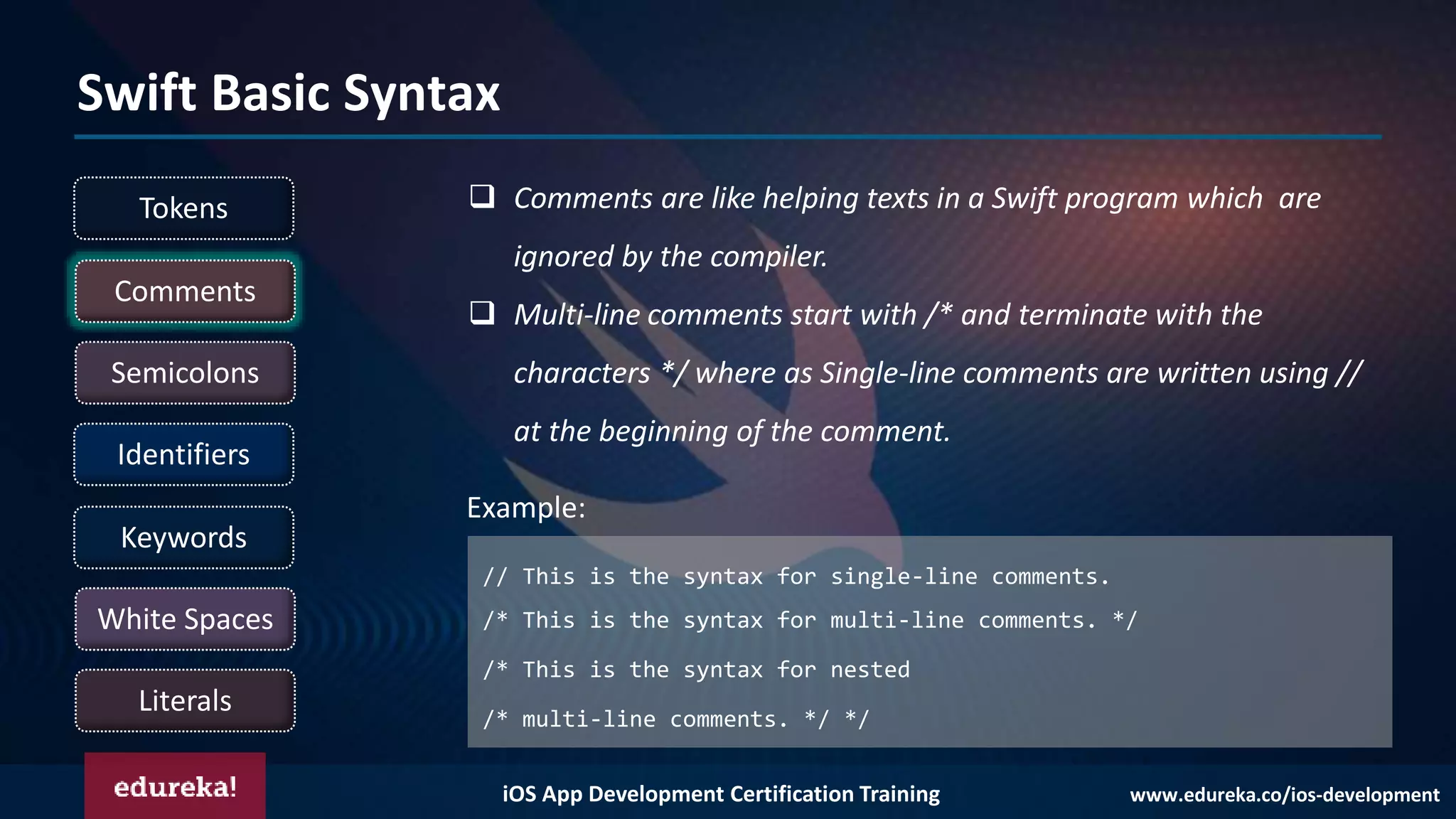Select the '/* multi-line comments. */ */' code line
The image size is (1456, 819).
[676, 719]
